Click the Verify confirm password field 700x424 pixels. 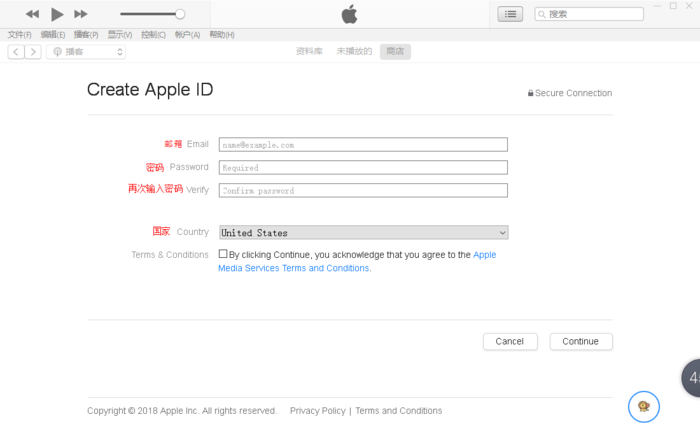(x=363, y=190)
